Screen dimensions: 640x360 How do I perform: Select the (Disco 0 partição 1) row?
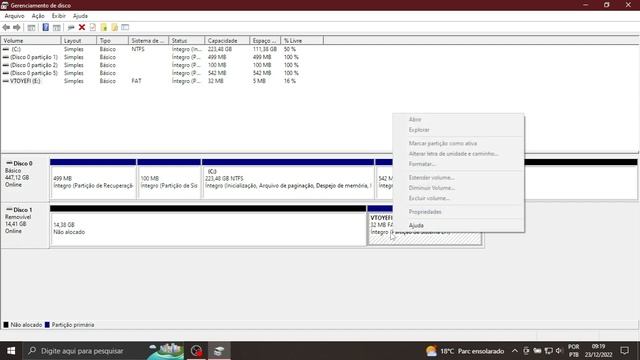point(151,57)
